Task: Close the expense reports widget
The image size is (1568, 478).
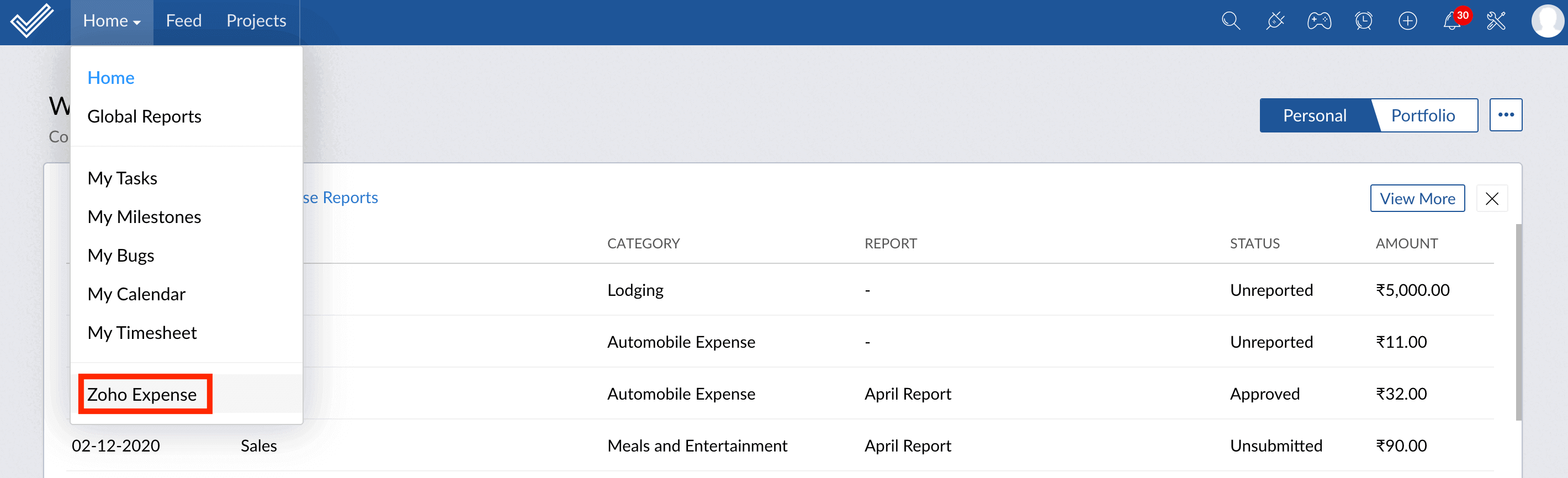Action: [x=1491, y=199]
